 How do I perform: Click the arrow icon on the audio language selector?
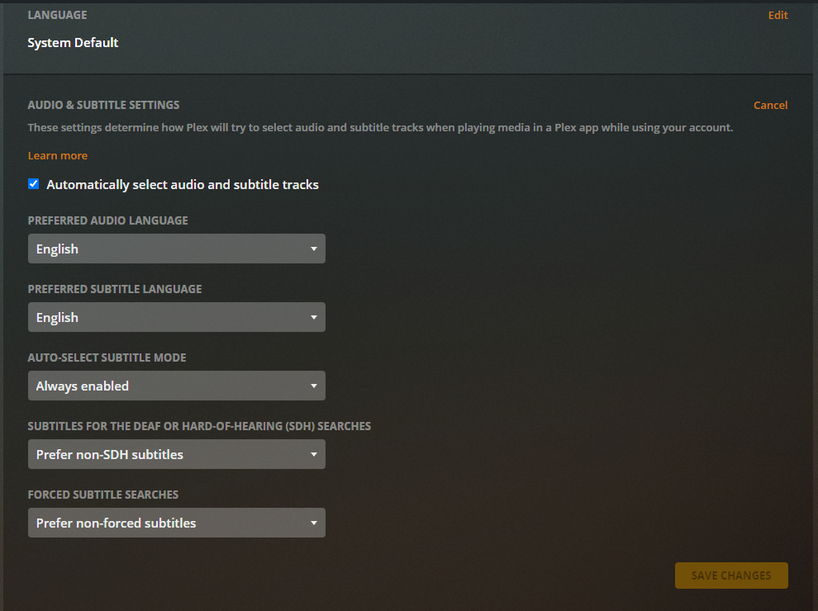[x=313, y=249]
